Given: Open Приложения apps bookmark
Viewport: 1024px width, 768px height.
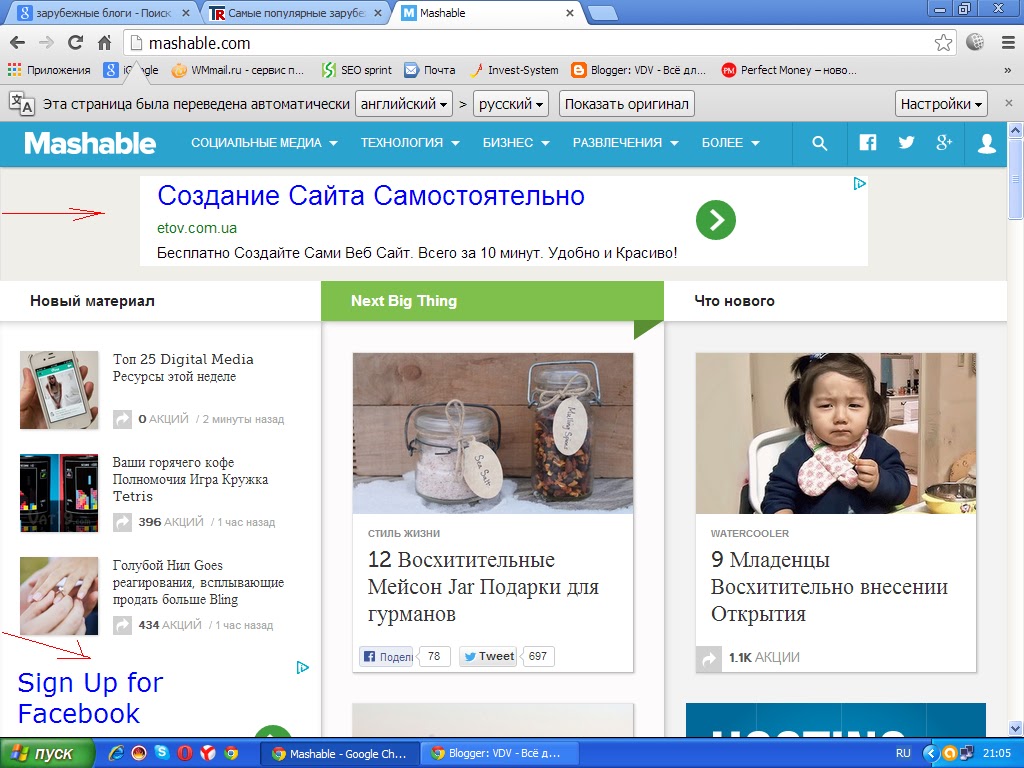Looking at the screenshot, I should (49, 70).
